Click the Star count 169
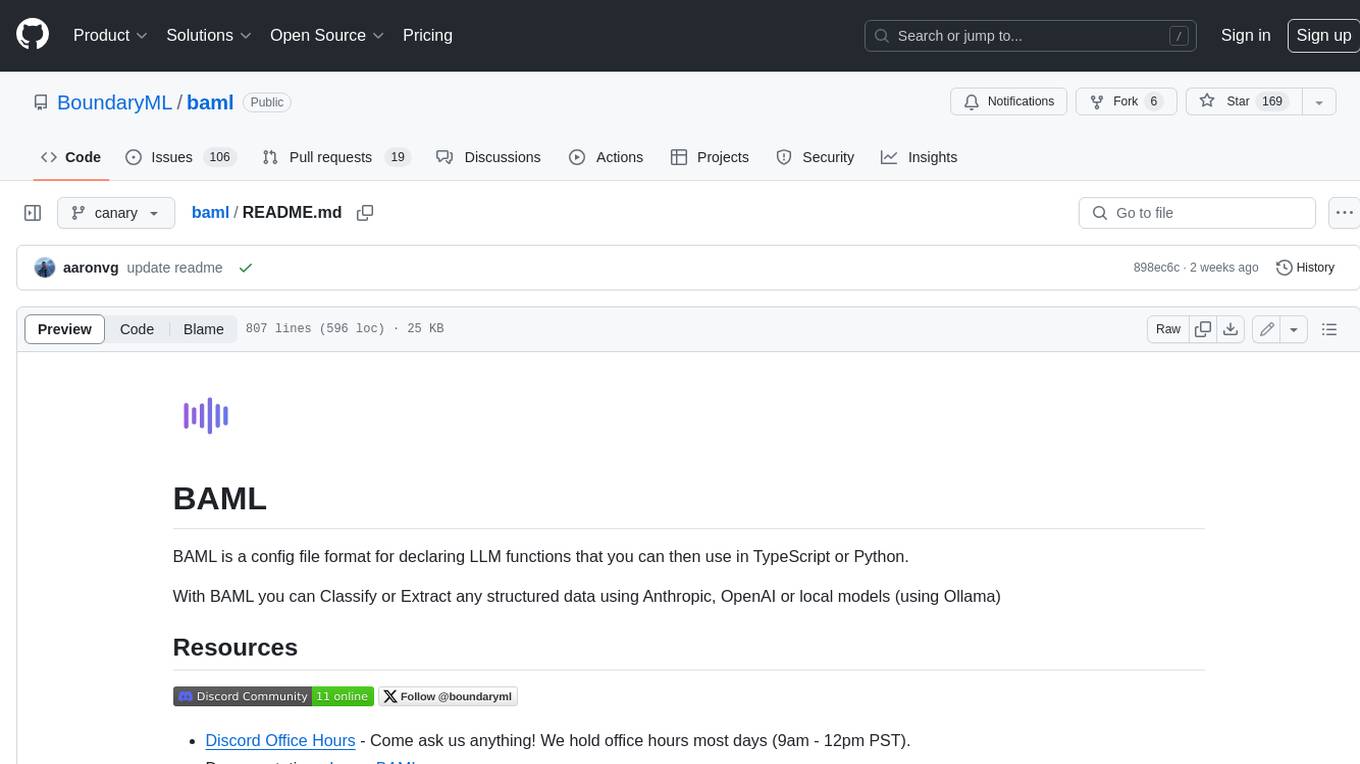 1272,102
